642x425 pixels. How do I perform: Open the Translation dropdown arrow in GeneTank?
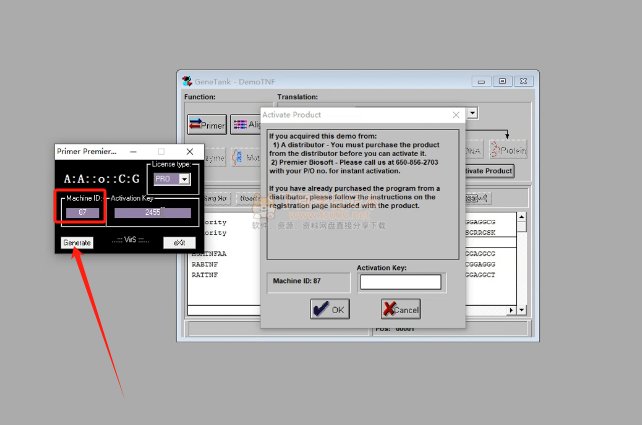click(x=472, y=113)
